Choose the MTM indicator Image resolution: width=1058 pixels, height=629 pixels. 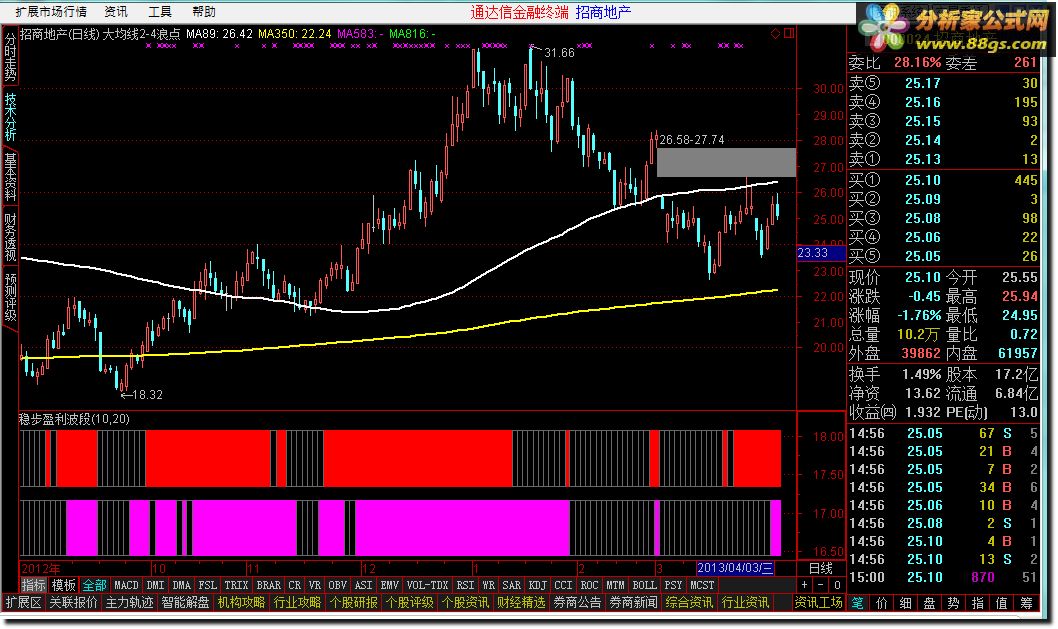tap(615, 585)
